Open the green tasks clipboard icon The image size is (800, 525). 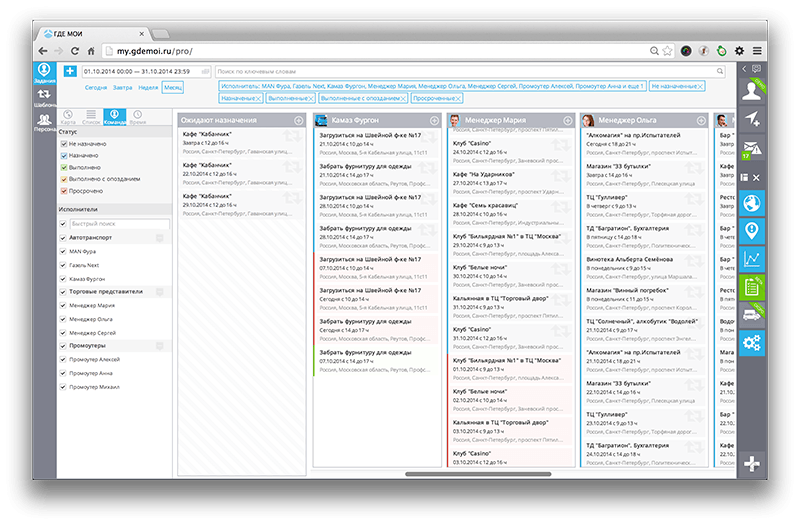tap(752, 287)
